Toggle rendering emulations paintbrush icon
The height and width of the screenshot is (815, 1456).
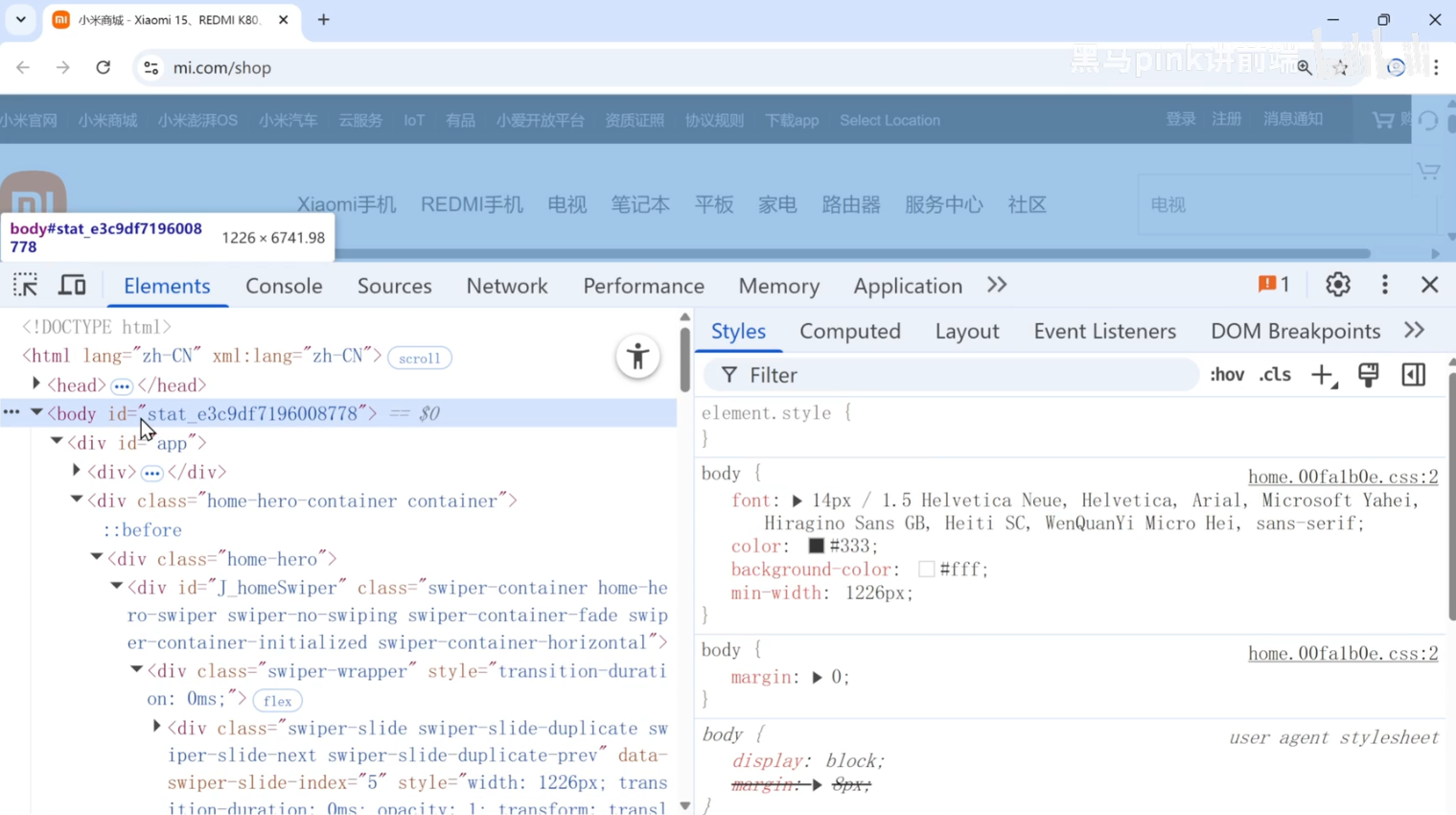(1368, 375)
